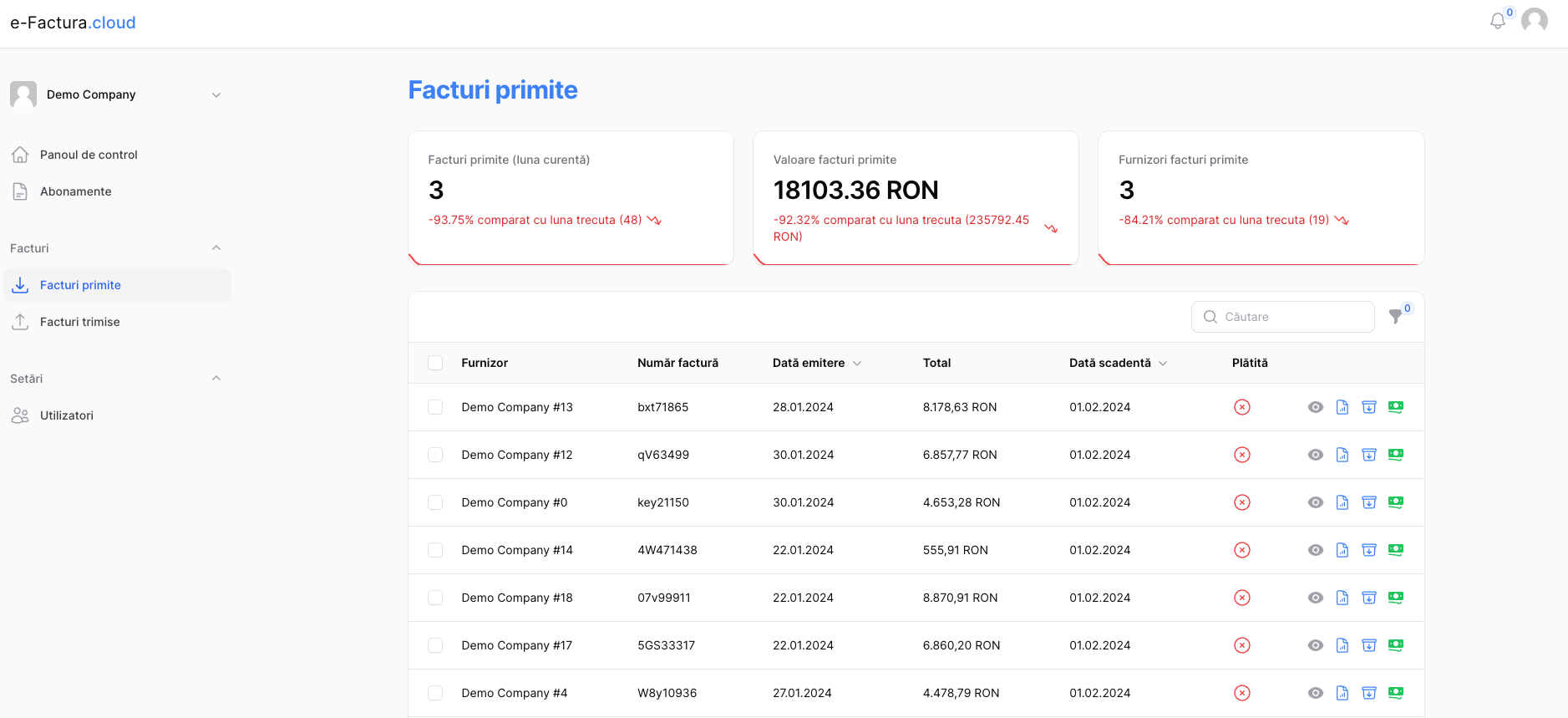1568x718 pixels.
Task: Toggle the select-all checkbox in table header
Action: [435, 363]
